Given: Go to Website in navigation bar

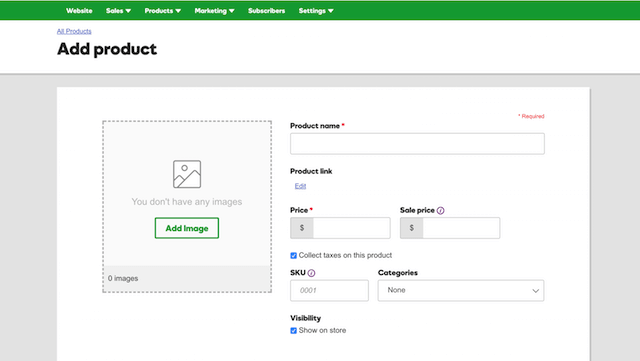Looking at the screenshot, I should click(79, 11).
